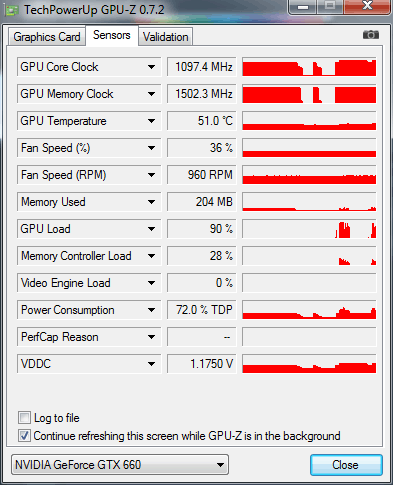393x485 pixels.
Task: Enable the Log to file checkbox
Action: click(24, 417)
